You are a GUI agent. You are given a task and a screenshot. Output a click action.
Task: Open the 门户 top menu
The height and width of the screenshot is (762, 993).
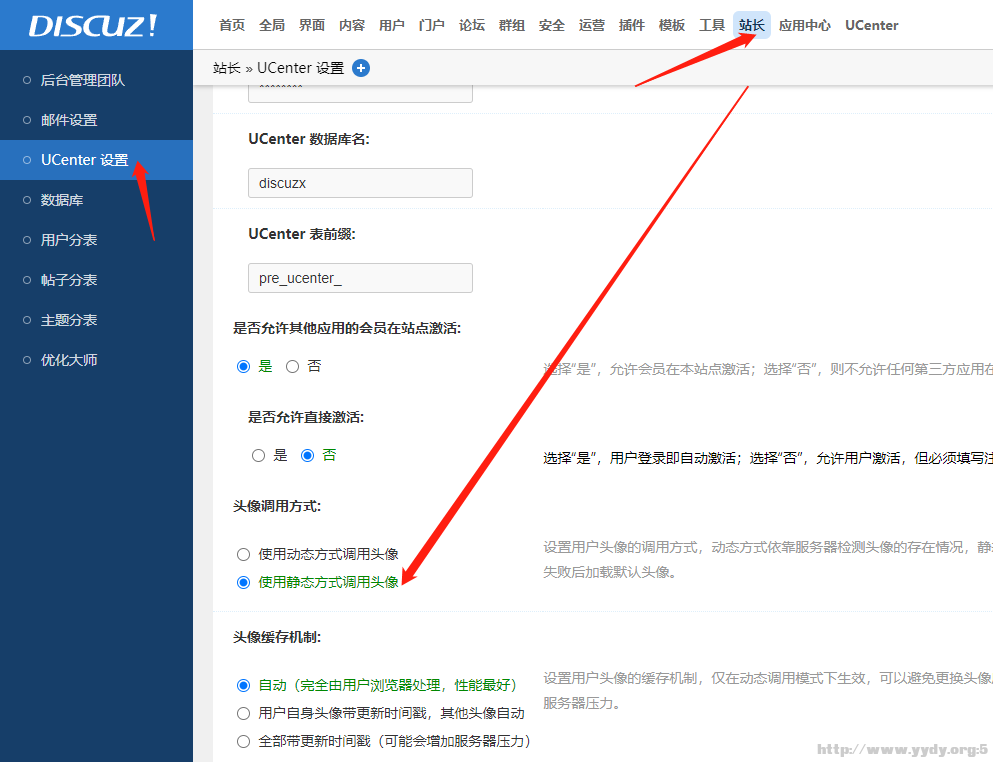coord(431,25)
